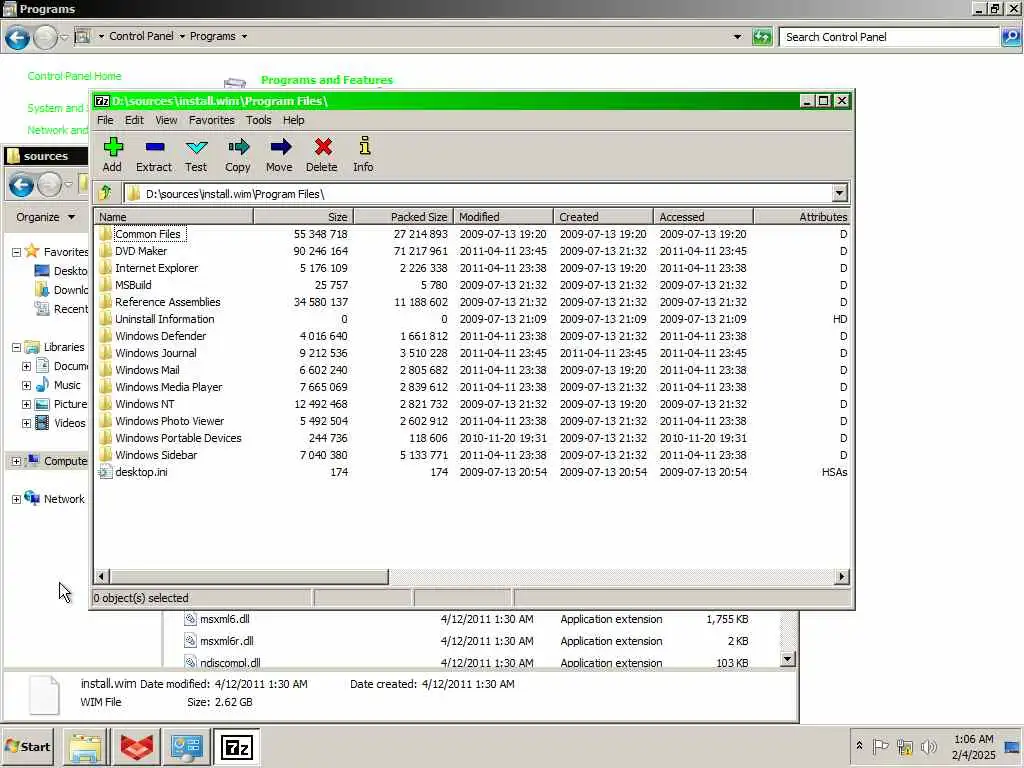
Task: Click the Action Center flag icon
Action: [x=880, y=746]
